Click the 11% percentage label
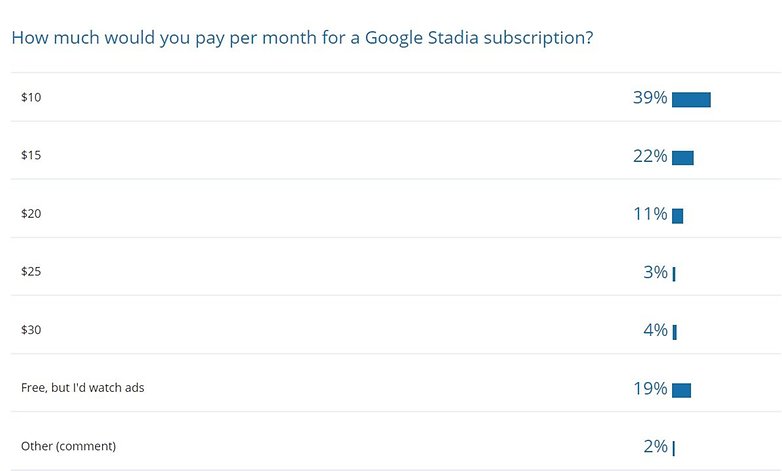Image resolution: width=782 pixels, height=471 pixels. point(650,214)
